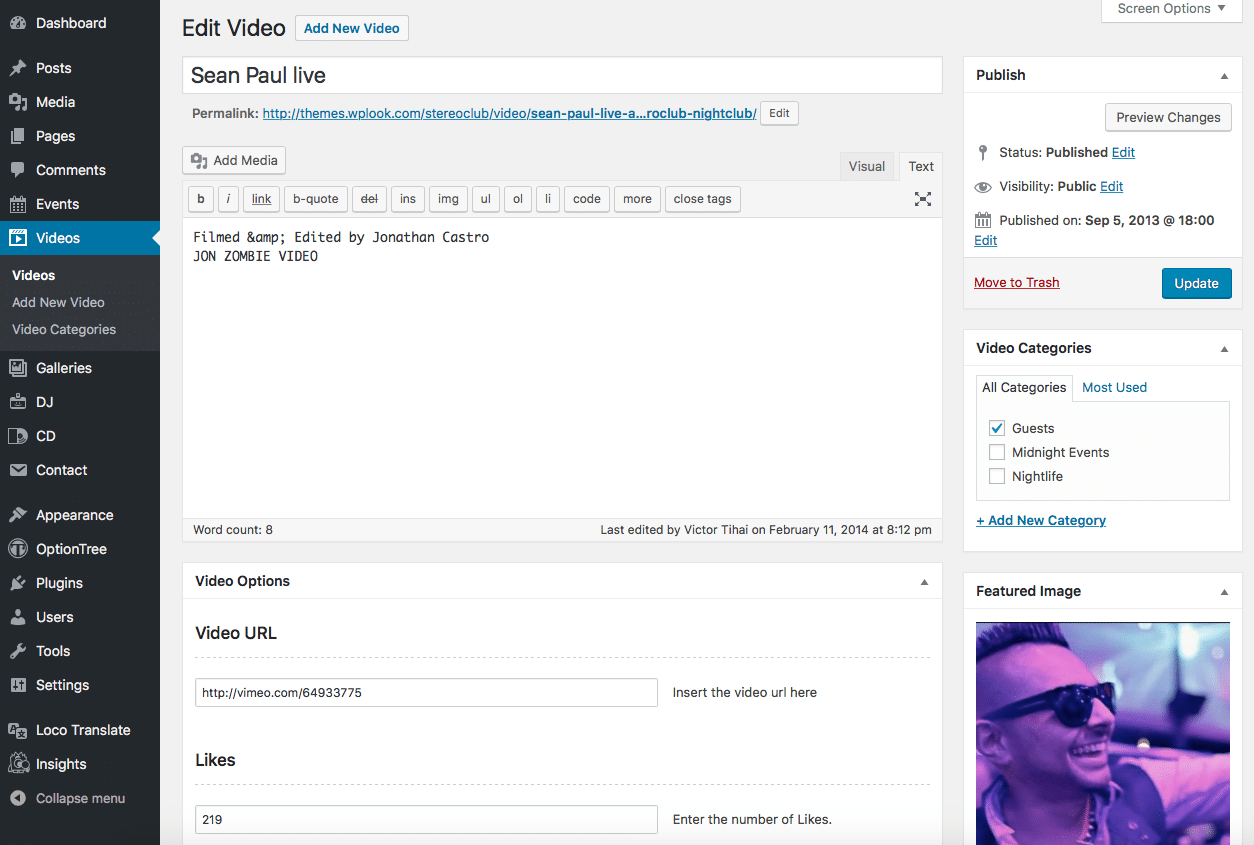Screen dimensions: 1254x845
Task: Click the link quicktag button
Action: (261, 199)
